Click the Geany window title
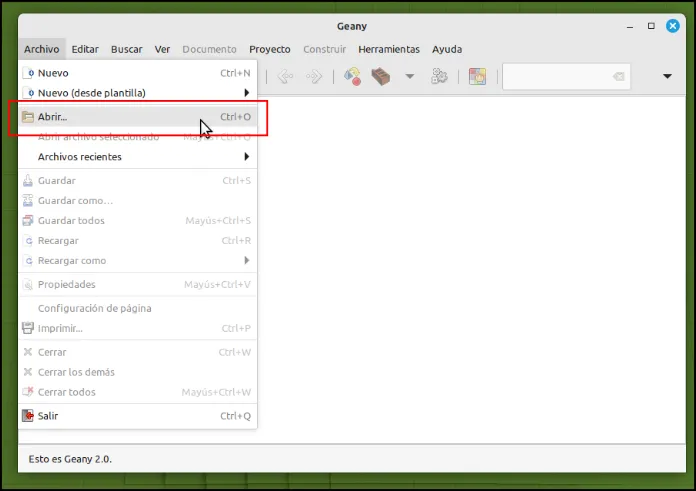Screen dimensions: 696x491 click(x=352, y=26)
